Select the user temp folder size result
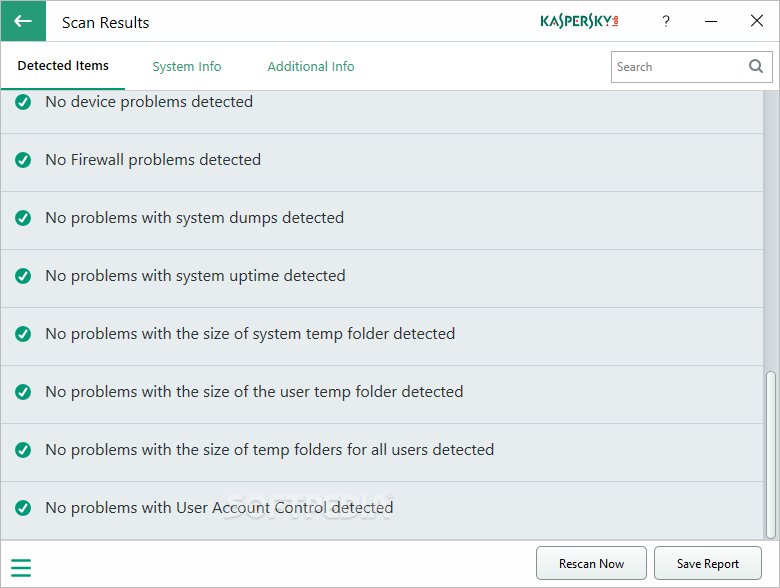780x588 pixels. click(x=254, y=392)
